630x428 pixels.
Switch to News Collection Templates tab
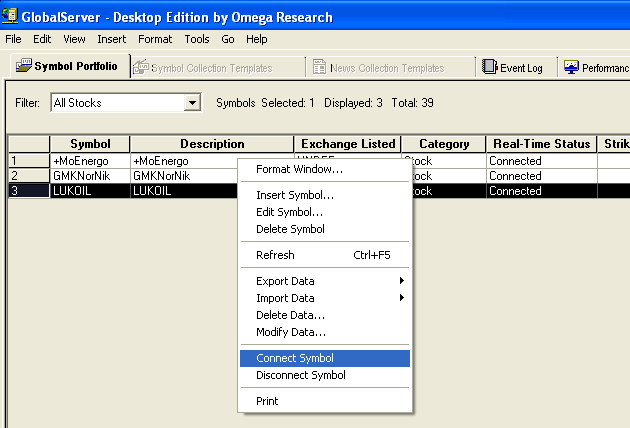[391, 68]
